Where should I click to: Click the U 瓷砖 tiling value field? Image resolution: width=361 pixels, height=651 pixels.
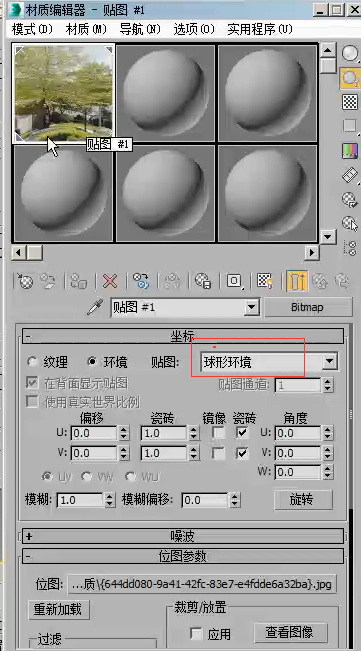pos(164,433)
